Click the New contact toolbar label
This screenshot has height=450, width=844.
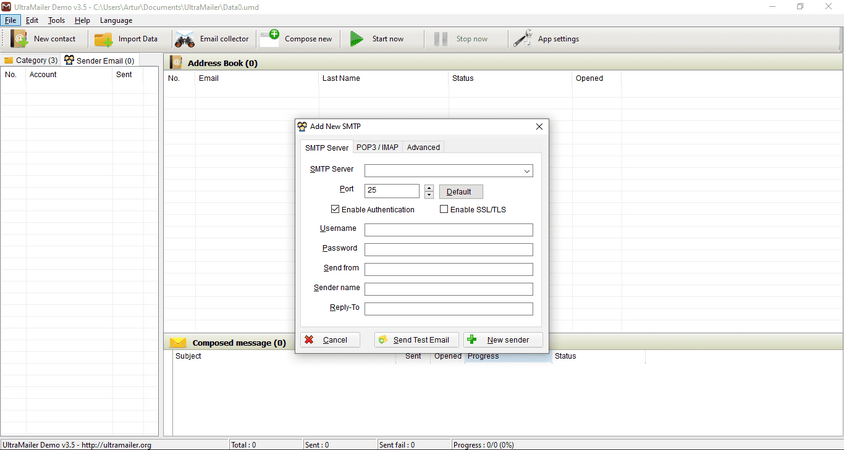(54, 39)
